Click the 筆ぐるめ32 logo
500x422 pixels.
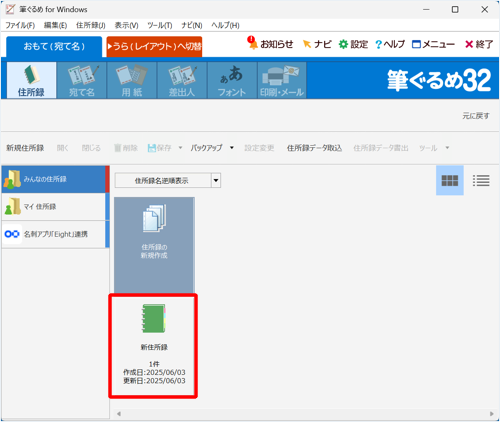click(439, 80)
